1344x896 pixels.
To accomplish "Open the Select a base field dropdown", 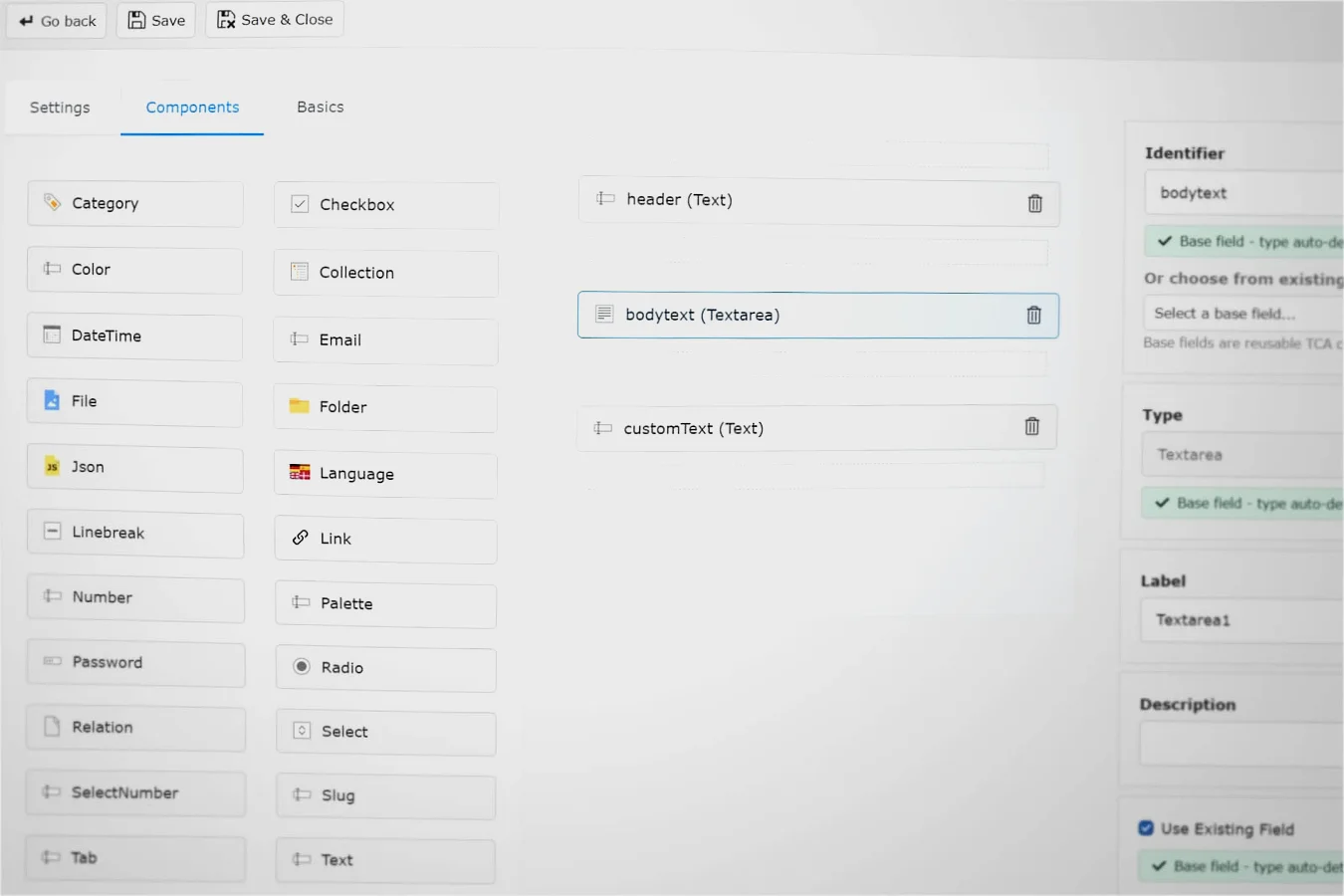I will coord(1244,314).
